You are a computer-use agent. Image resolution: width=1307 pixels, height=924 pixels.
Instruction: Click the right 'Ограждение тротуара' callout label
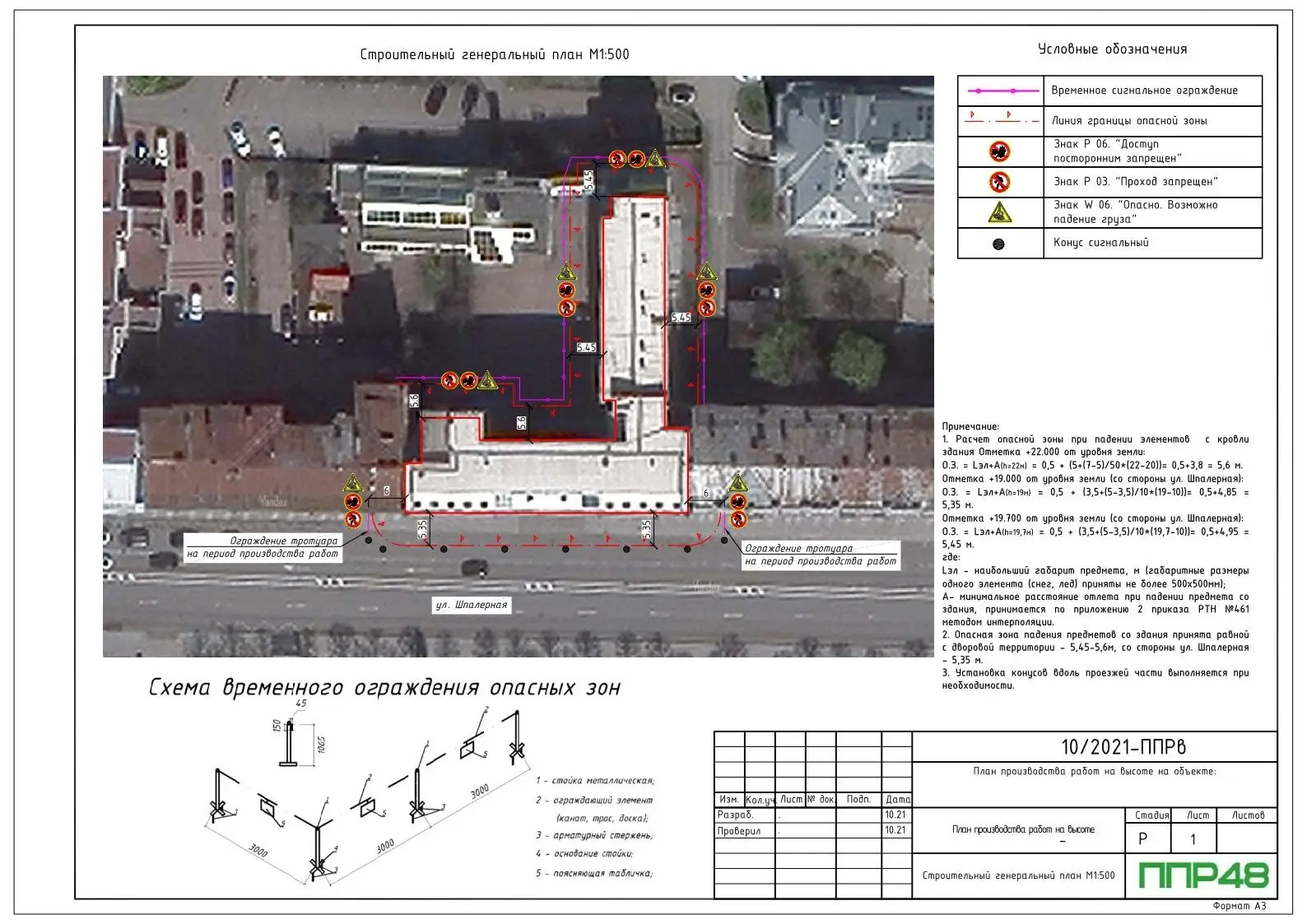820,555
